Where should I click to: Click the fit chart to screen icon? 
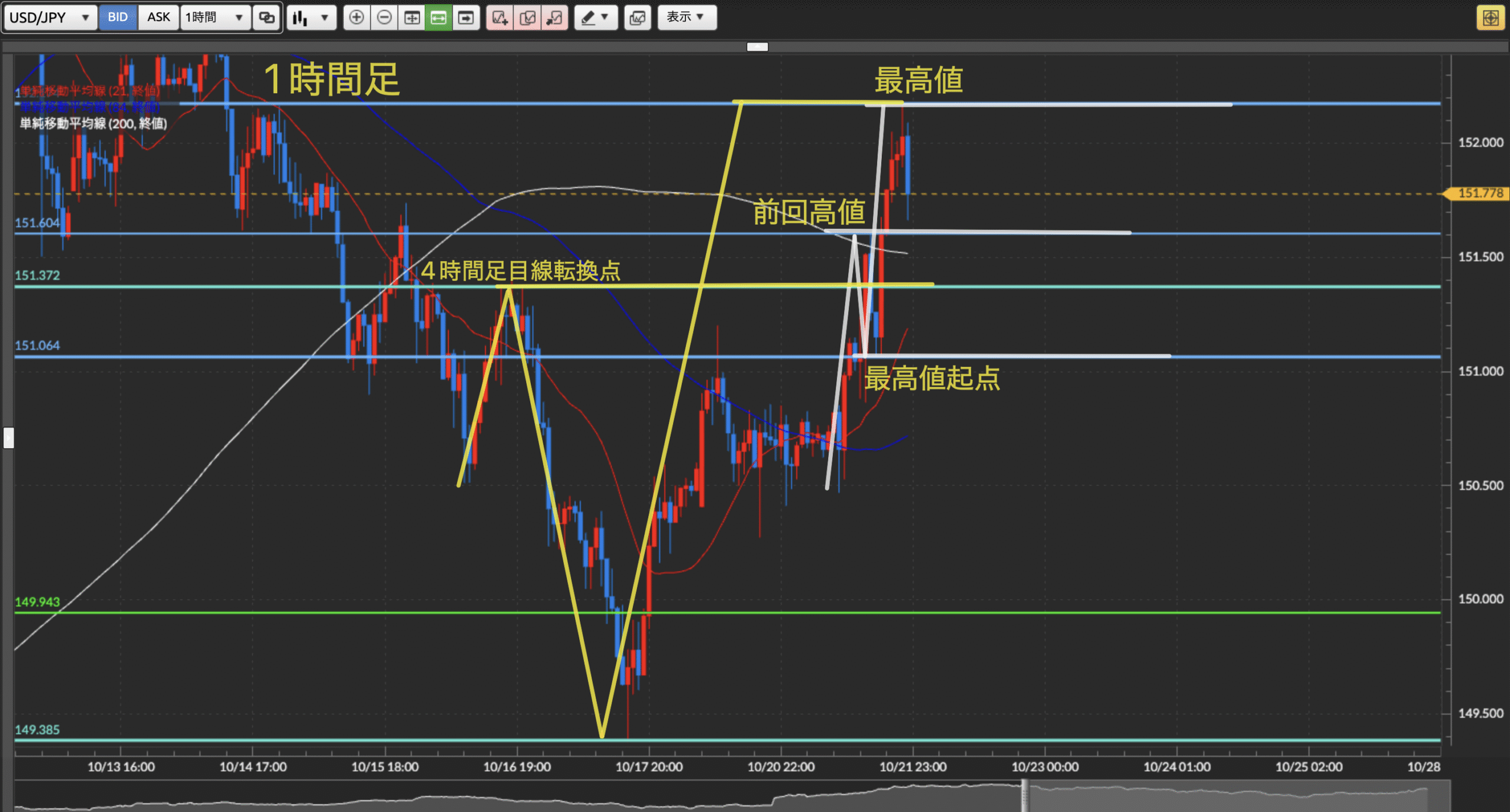(412, 18)
